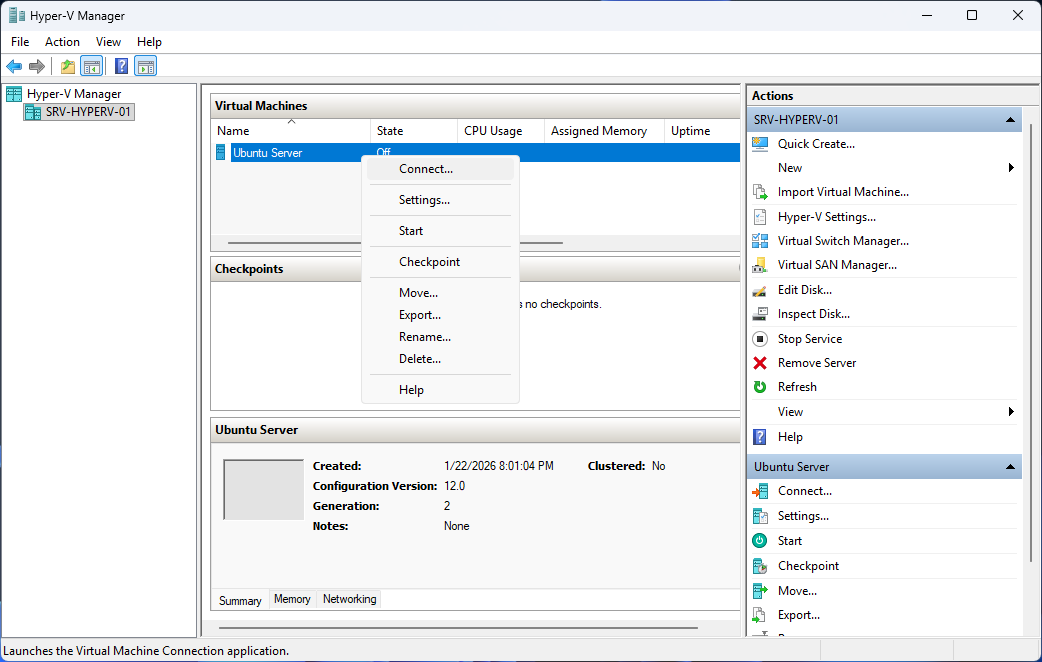The height and width of the screenshot is (662, 1042).
Task: Click the green Start power icon in Actions
Action: (x=760, y=541)
